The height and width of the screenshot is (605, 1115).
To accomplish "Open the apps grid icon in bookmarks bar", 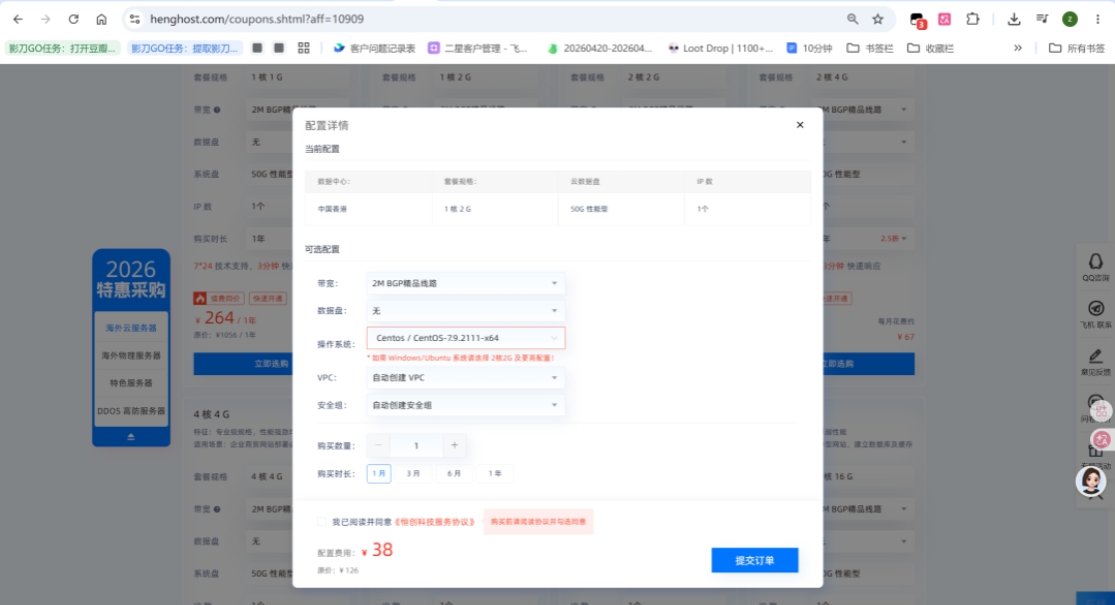I will tap(304, 48).
